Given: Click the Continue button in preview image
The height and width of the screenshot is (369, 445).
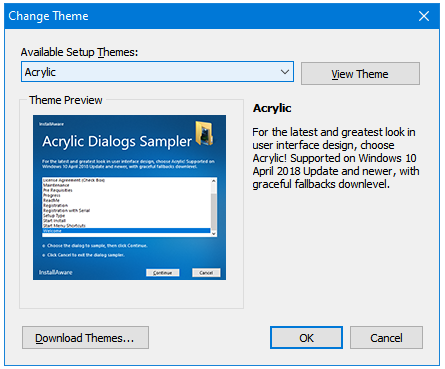Looking at the screenshot, I should 163,273.
